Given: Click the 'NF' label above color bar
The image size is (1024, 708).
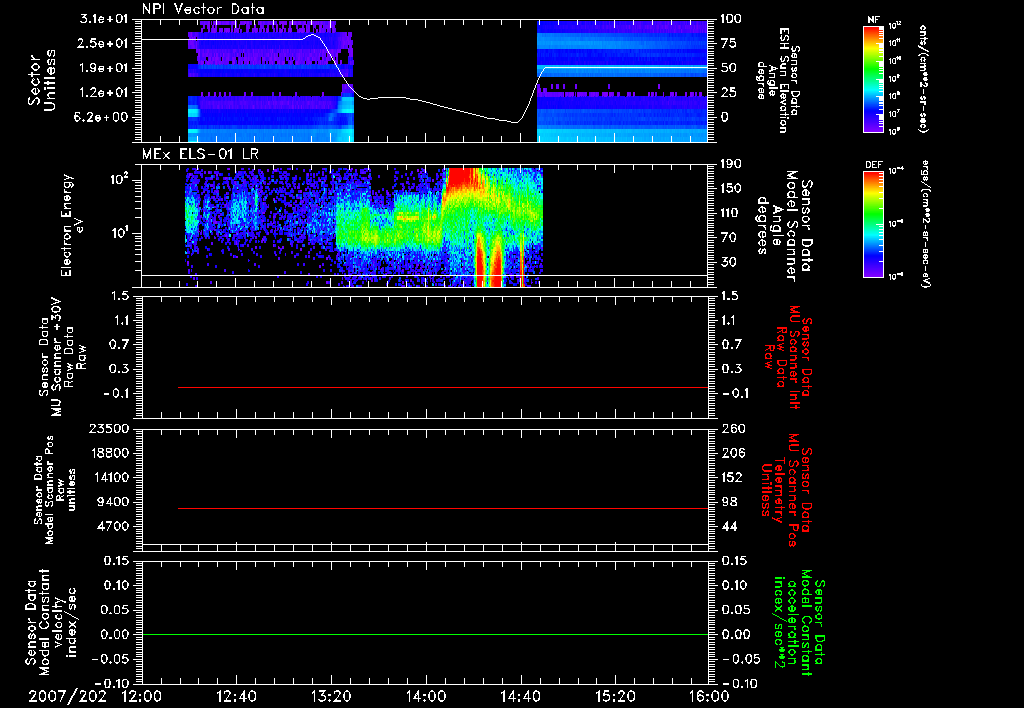Looking at the screenshot, I should (x=874, y=20).
